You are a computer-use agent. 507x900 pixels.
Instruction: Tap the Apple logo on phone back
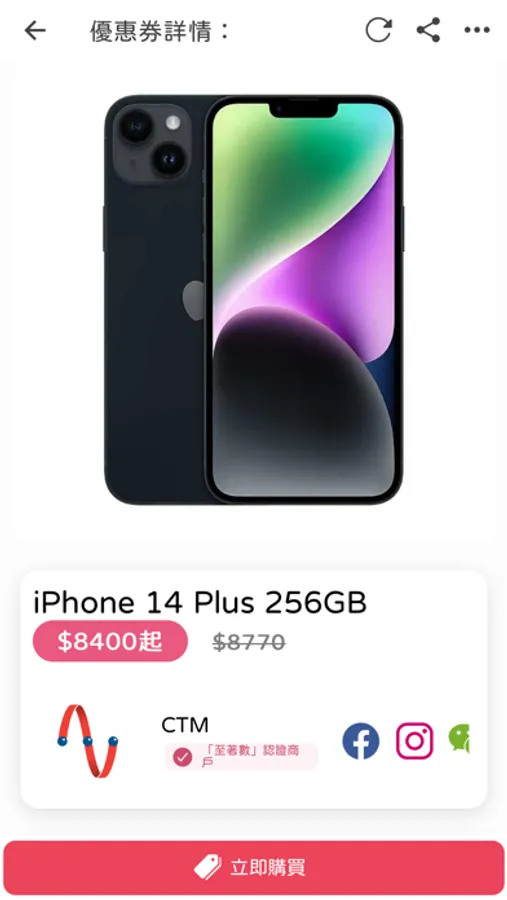[x=194, y=300]
